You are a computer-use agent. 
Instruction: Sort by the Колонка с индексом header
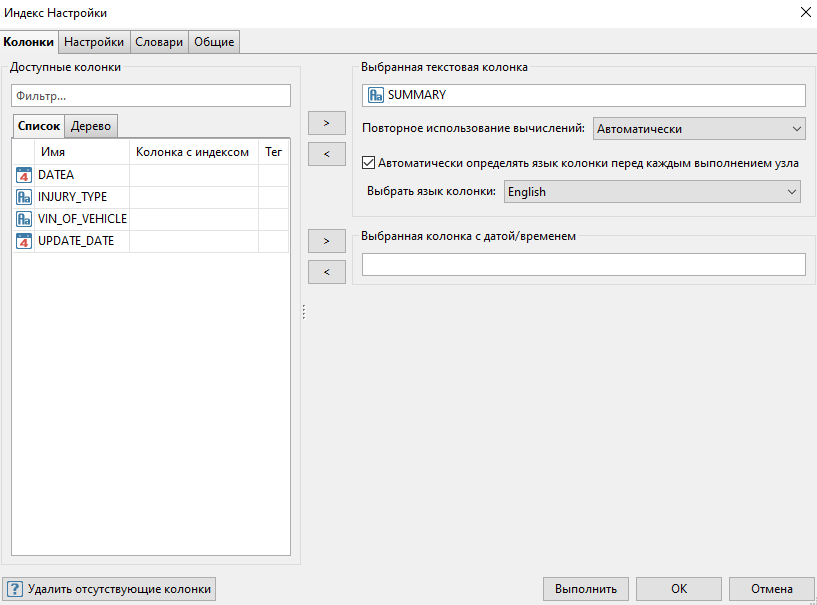pyautogui.click(x=192, y=152)
